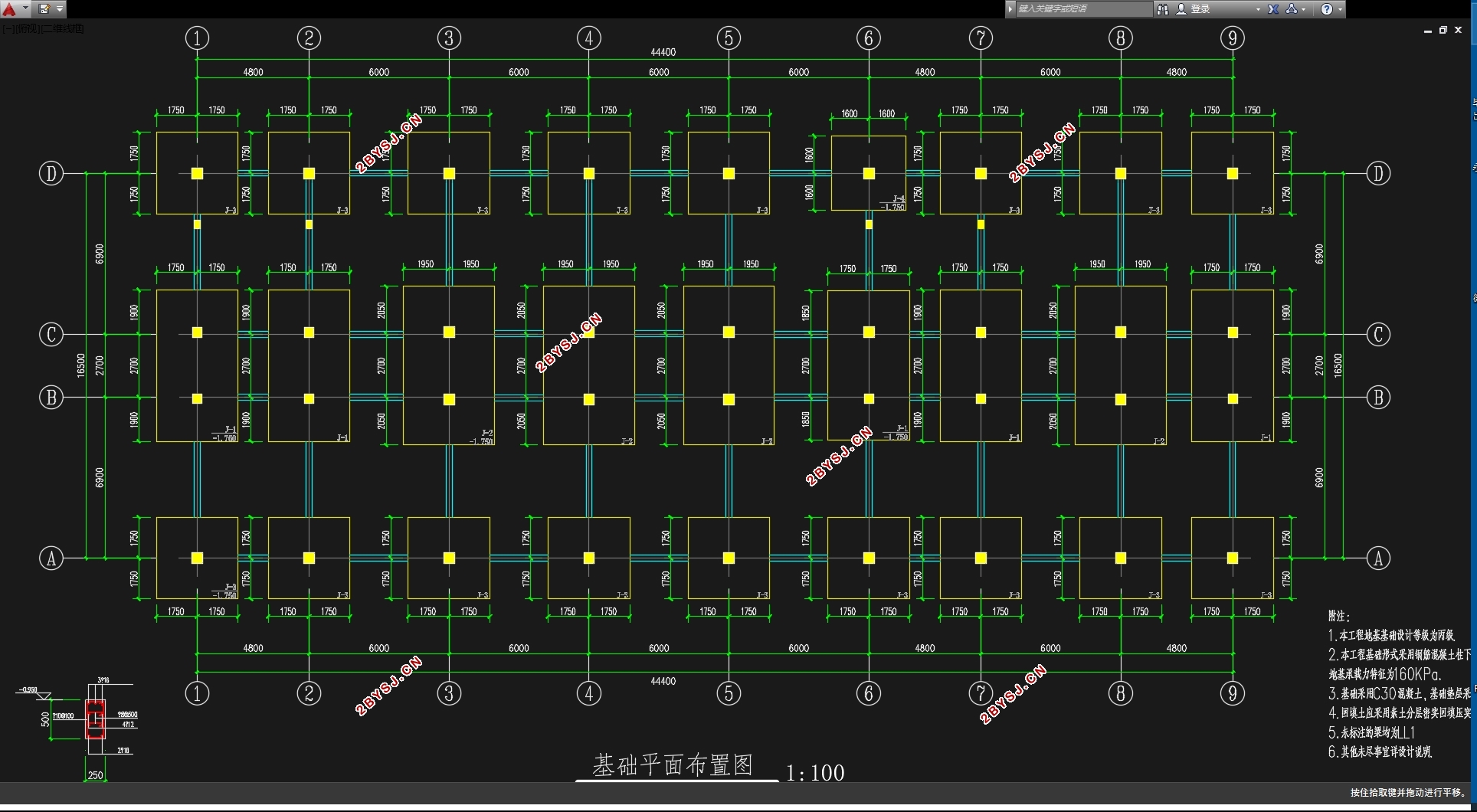Click the red beam section detail drawing
1477x812 pixels.
(95, 719)
